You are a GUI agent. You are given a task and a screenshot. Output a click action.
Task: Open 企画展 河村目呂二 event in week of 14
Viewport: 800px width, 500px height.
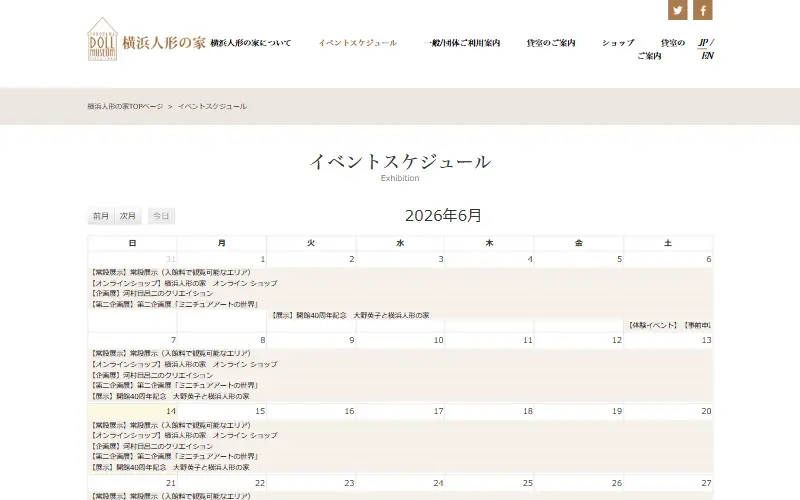[400, 446]
